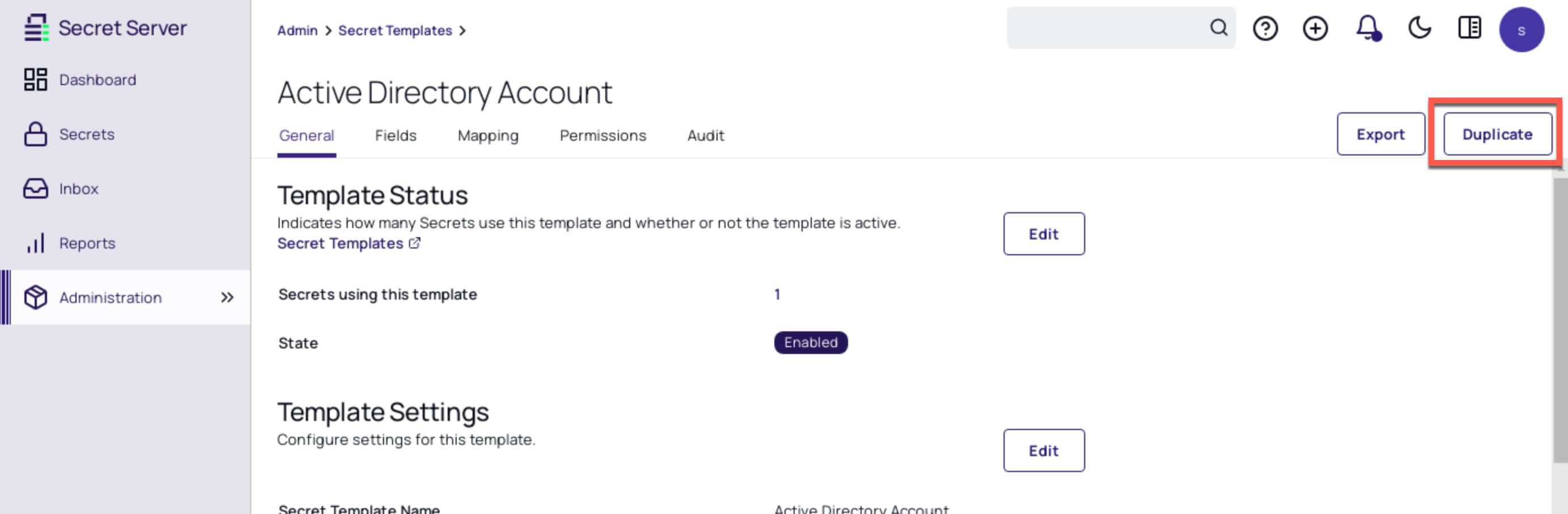Export the template via the Export button
Screen dimensions: 1568x514
click(1381, 134)
